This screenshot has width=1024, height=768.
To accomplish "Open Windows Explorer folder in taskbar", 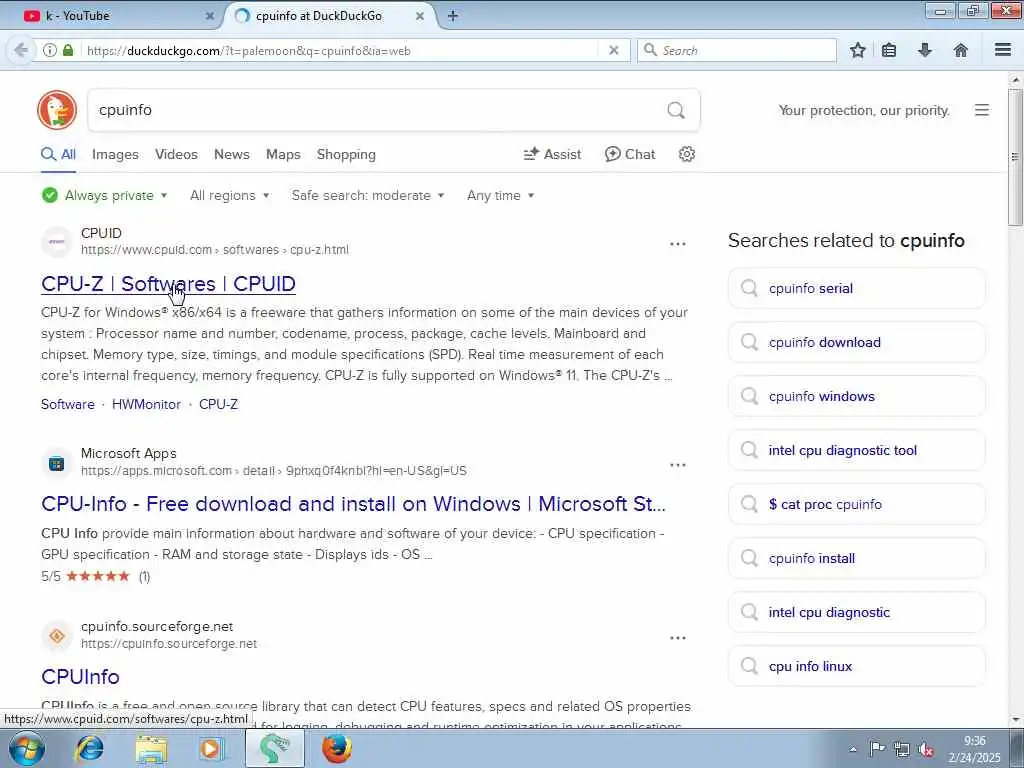I will click(x=152, y=748).
